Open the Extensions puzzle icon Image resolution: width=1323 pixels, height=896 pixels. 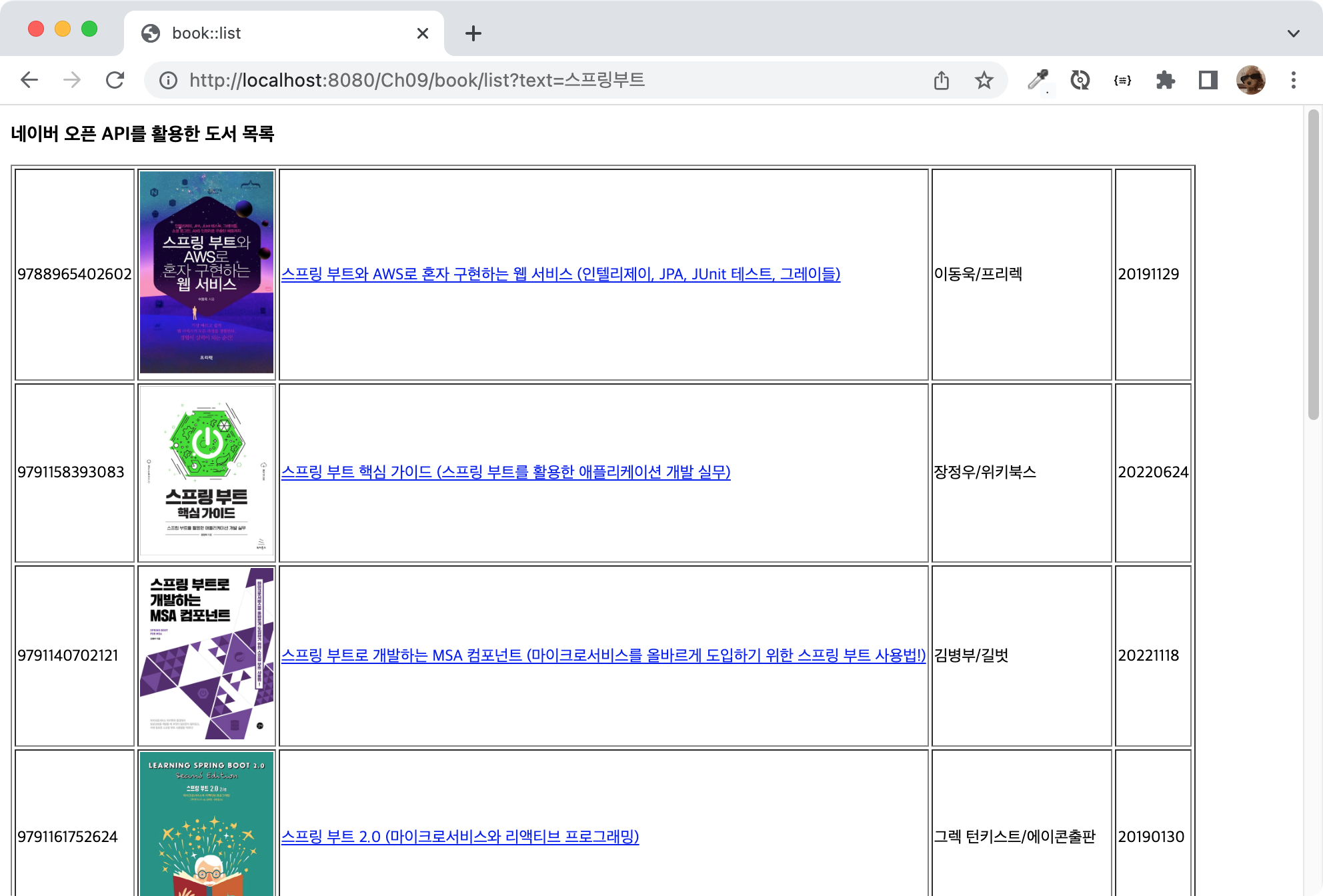pyautogui.click(x=1165, y=80)
